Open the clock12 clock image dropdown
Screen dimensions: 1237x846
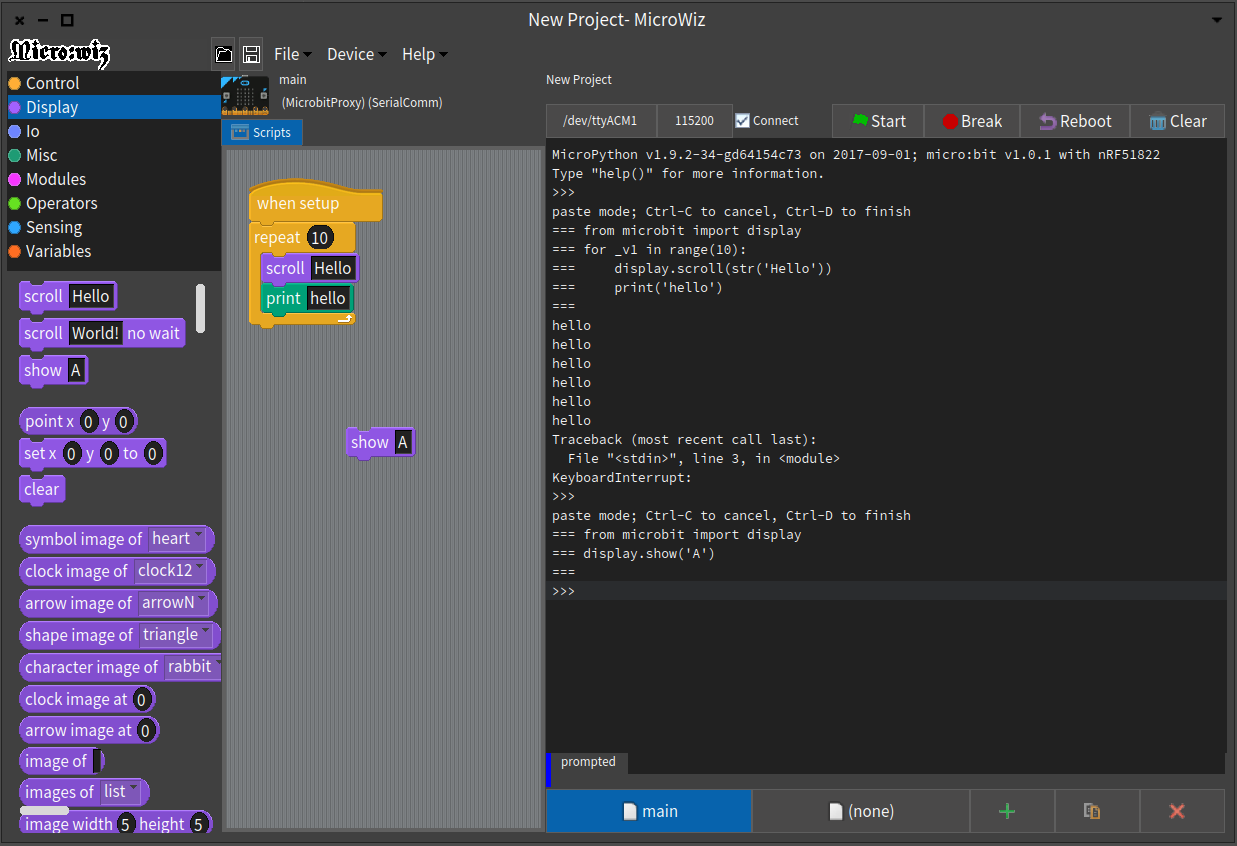(172, 571)
